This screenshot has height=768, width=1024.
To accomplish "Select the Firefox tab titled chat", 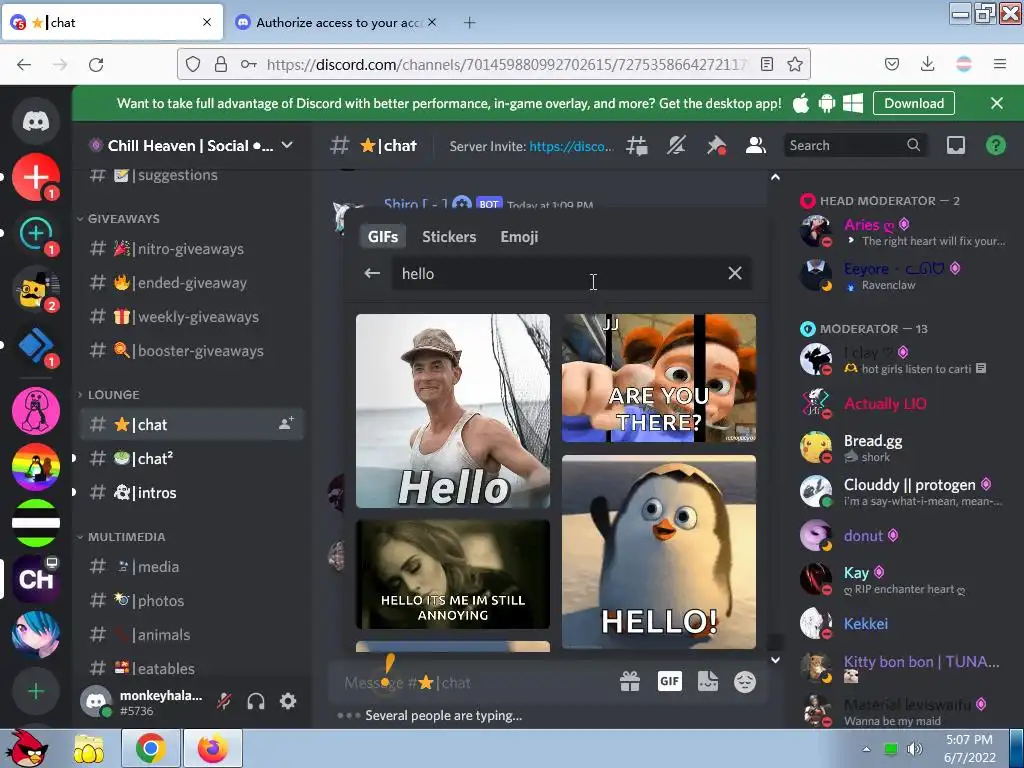I will [x=112, y=23].
